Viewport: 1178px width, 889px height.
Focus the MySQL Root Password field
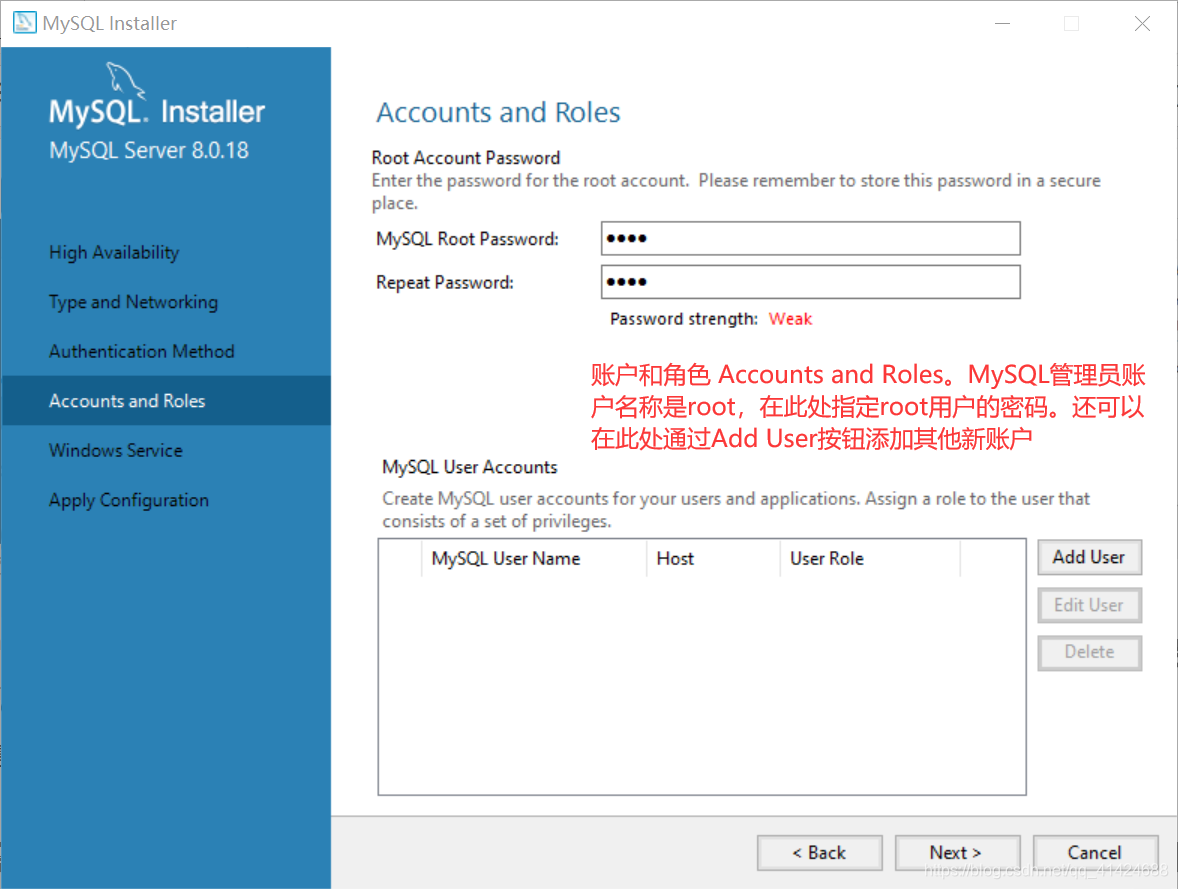click(x=811, y=239)
